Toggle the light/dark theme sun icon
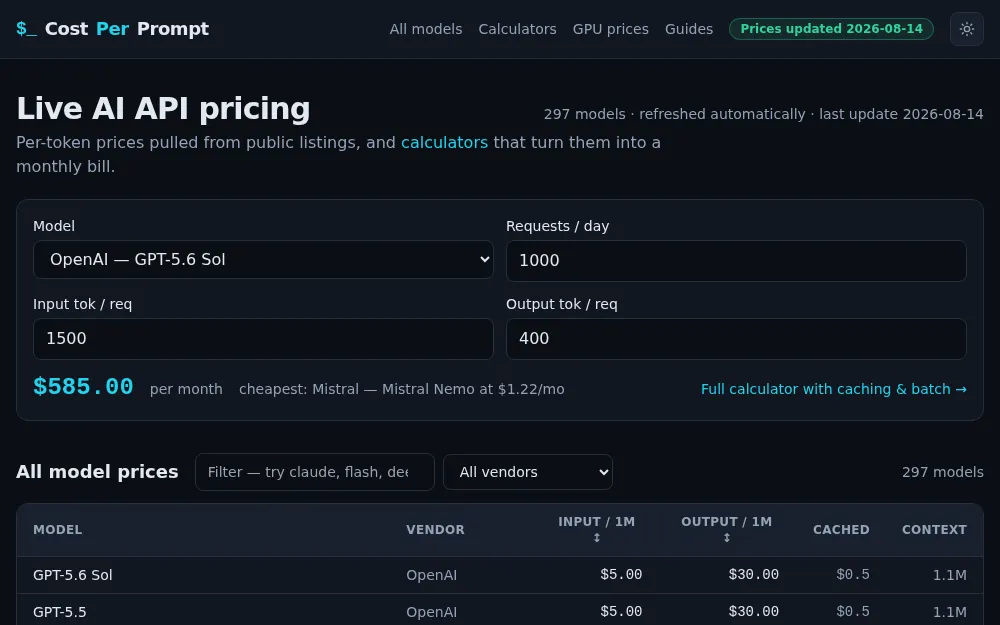Image resolution: width=1000 pixels, height=625 pixels. pos(967,29)
